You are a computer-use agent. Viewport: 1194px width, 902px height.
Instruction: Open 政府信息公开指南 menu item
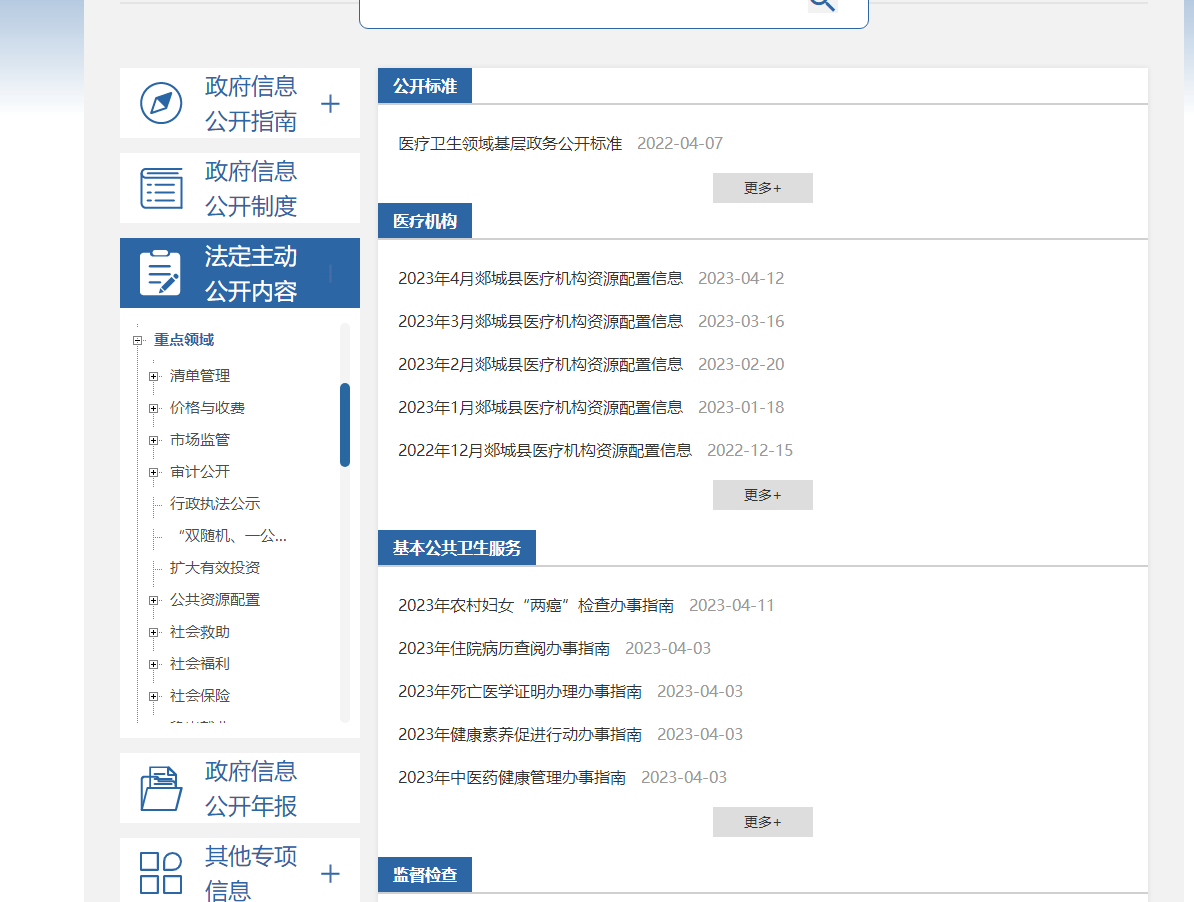click(x=240, y=104)
